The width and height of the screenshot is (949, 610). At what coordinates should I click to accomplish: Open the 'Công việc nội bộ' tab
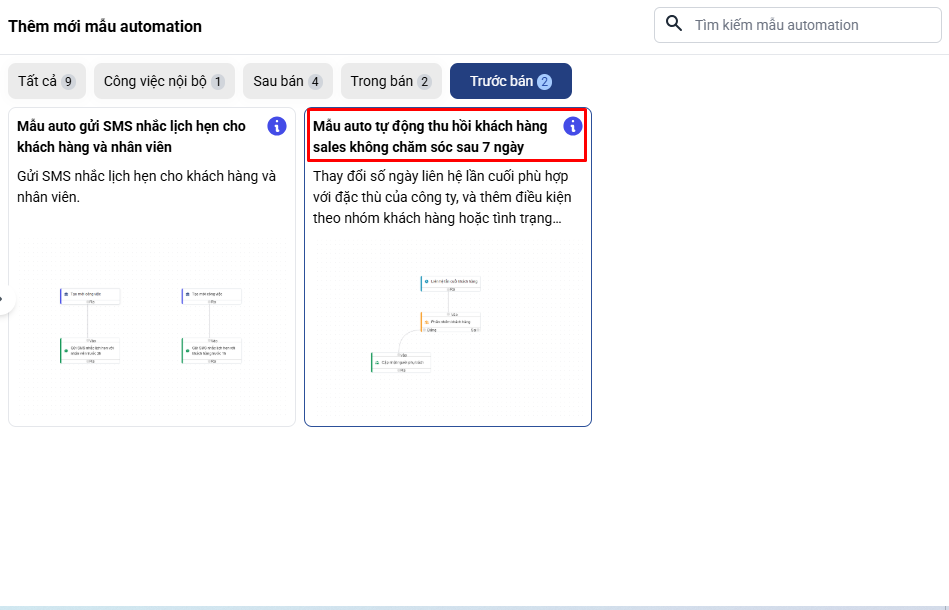coord(164,81)
